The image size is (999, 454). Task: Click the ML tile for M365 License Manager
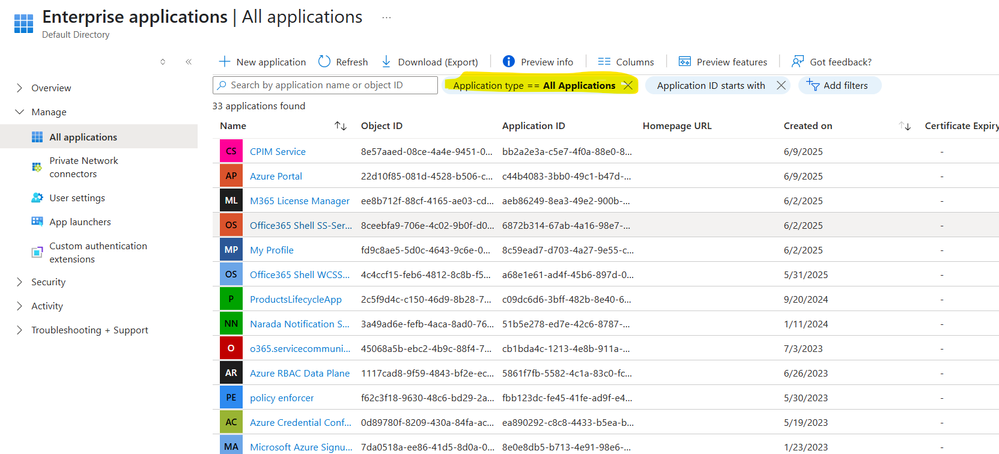pos(231,201)
